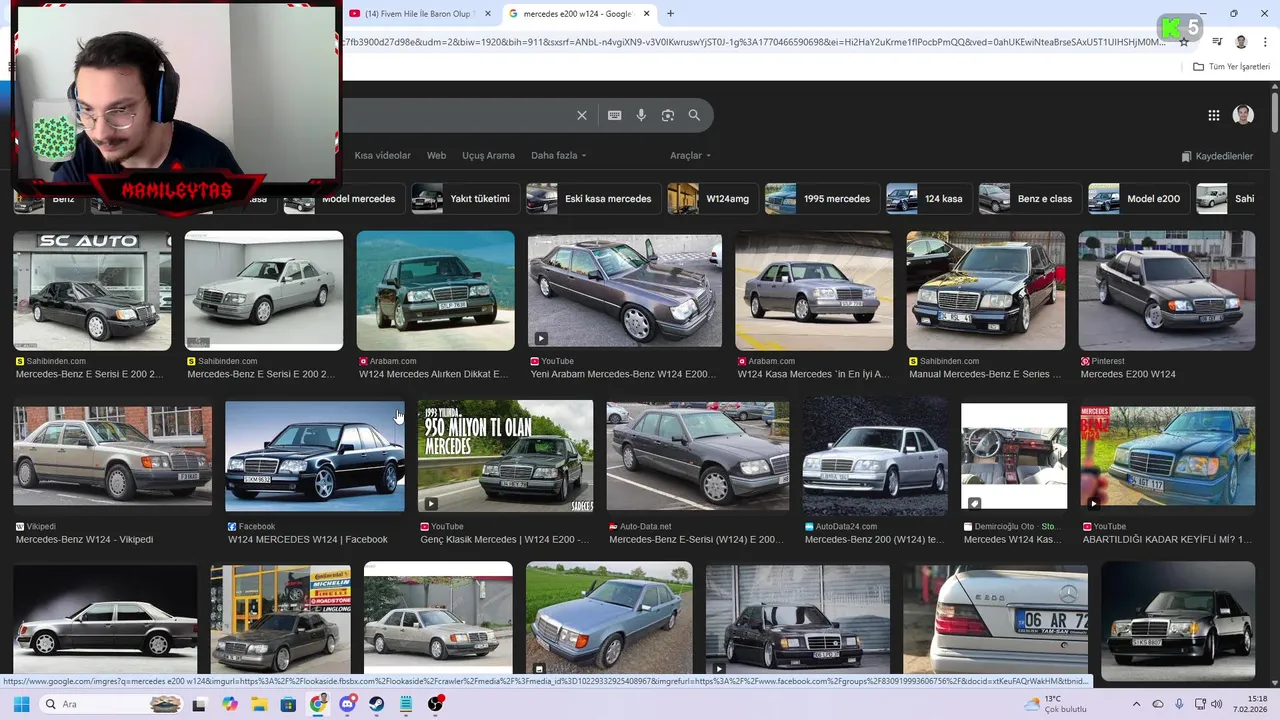The image size is (1280, 720).
Task: Switch to OBS Studio in the taskbar
Action: tap(436, 704)
